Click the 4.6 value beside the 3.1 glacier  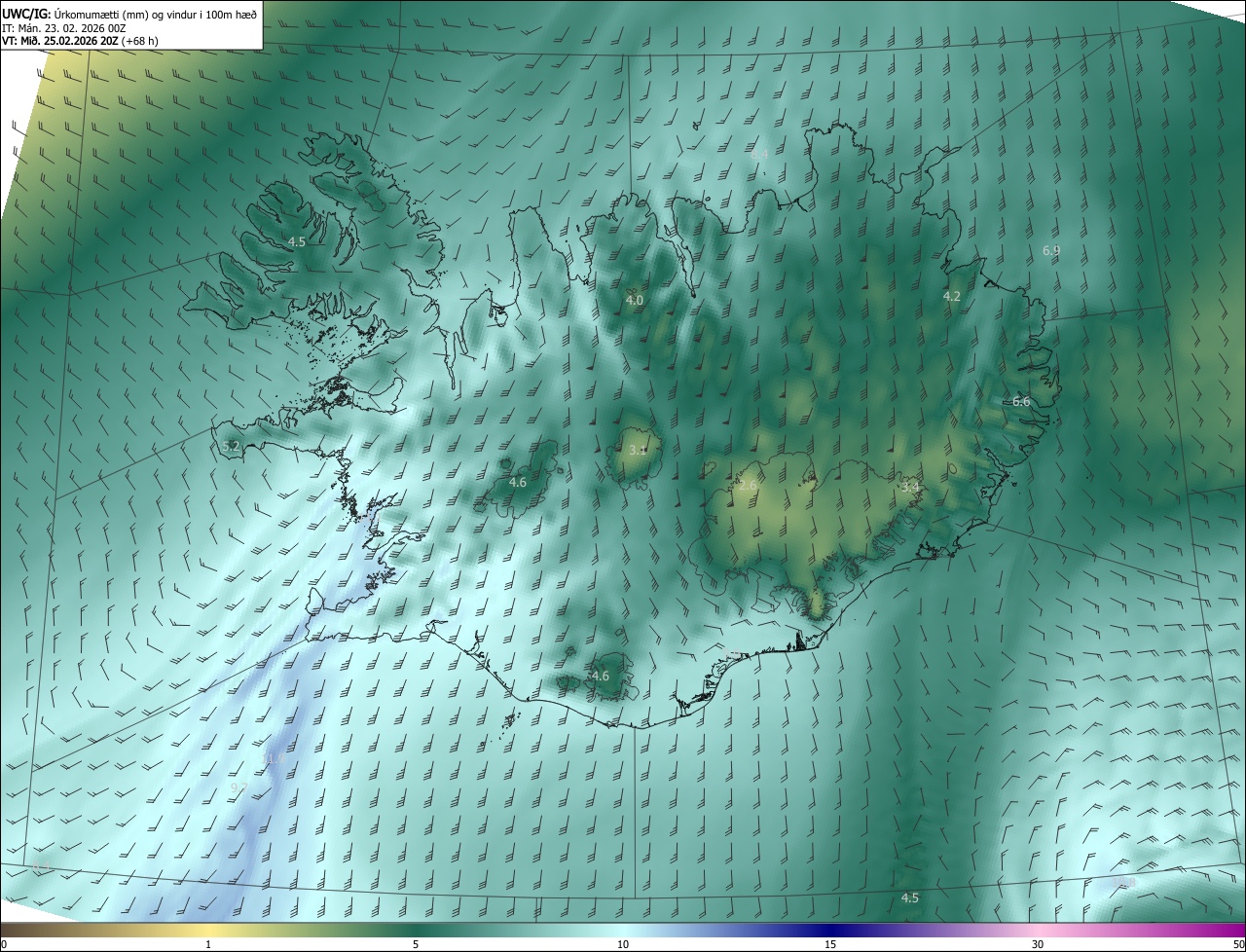[x=518, y=482]
